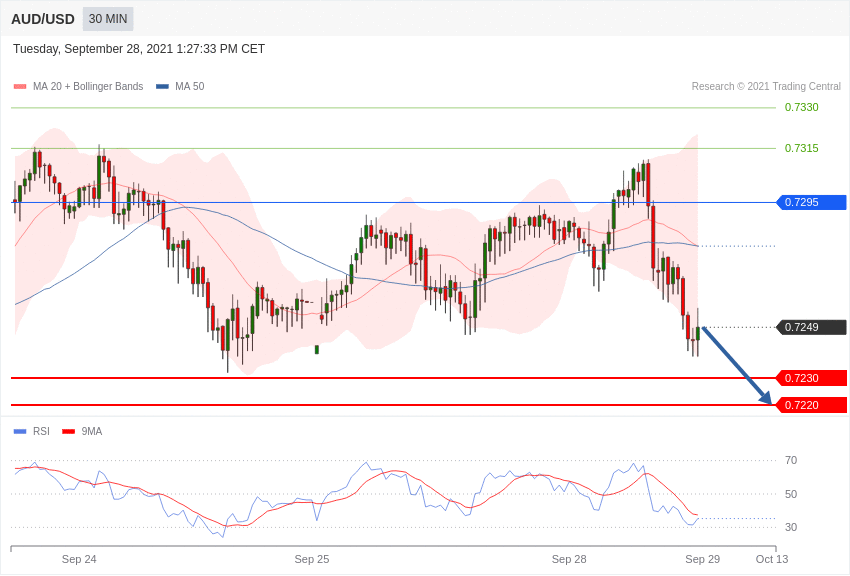
Task: Click the MA 50 legend label
Action: [x=190, y=86]
